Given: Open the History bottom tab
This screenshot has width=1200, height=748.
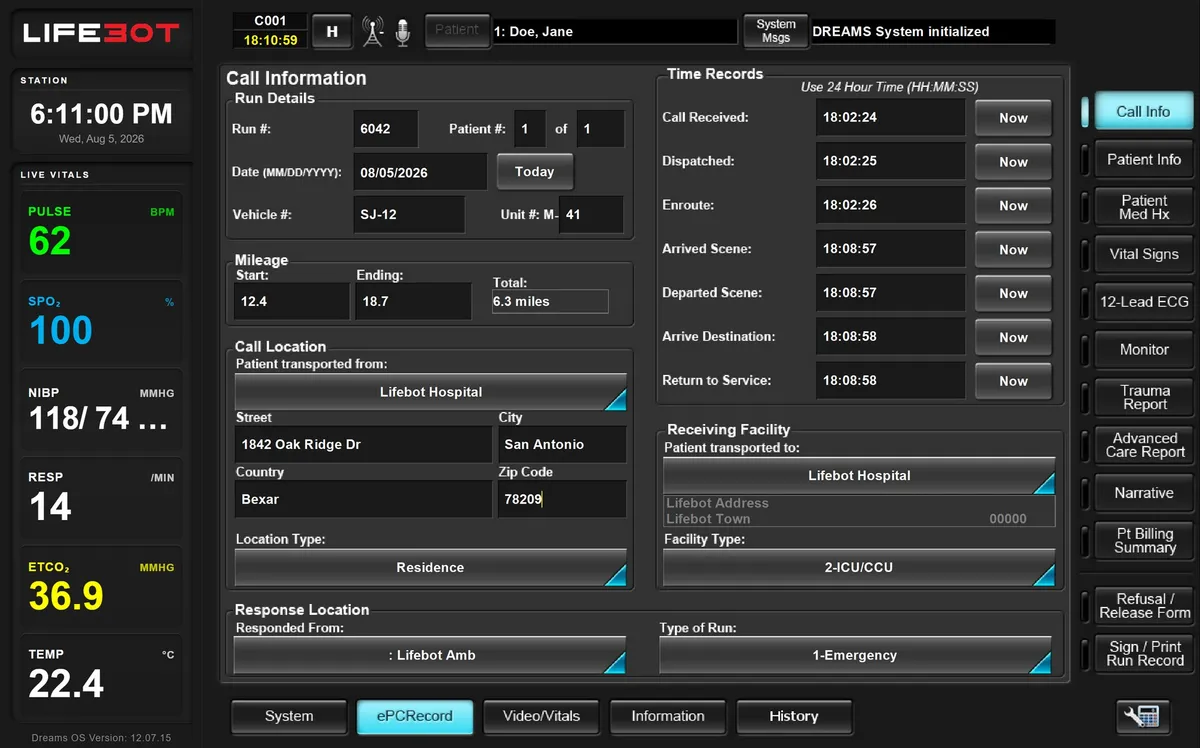Looking at the screenshot, I should coord(793,716).
